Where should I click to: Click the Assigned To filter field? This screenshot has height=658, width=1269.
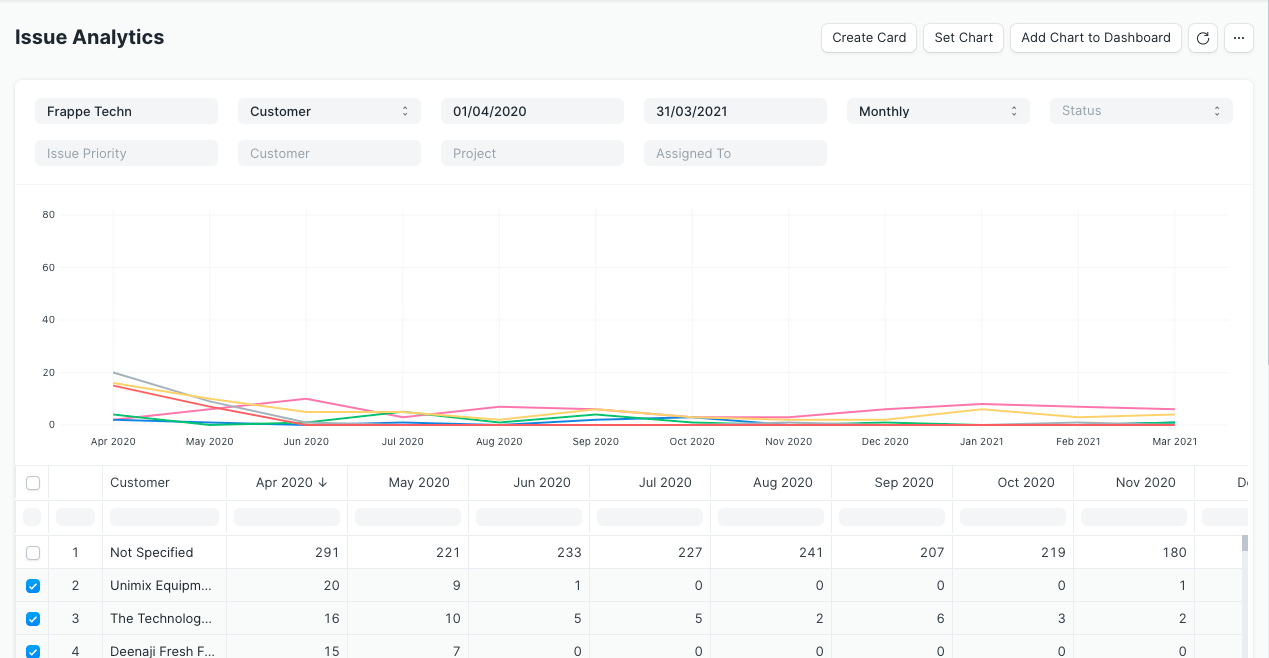735,153
